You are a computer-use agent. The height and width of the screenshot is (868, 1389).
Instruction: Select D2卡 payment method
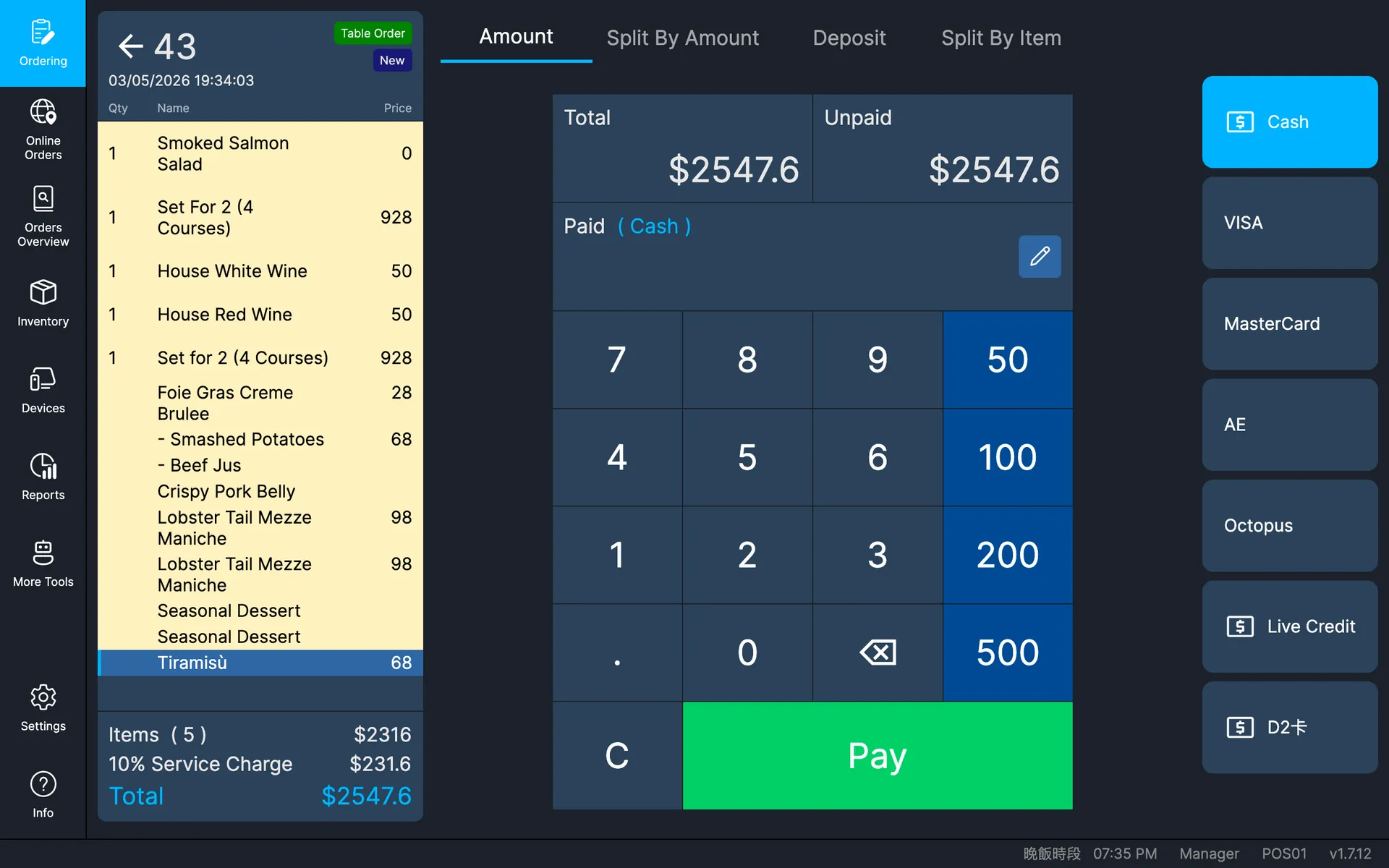coord(1290,728)
